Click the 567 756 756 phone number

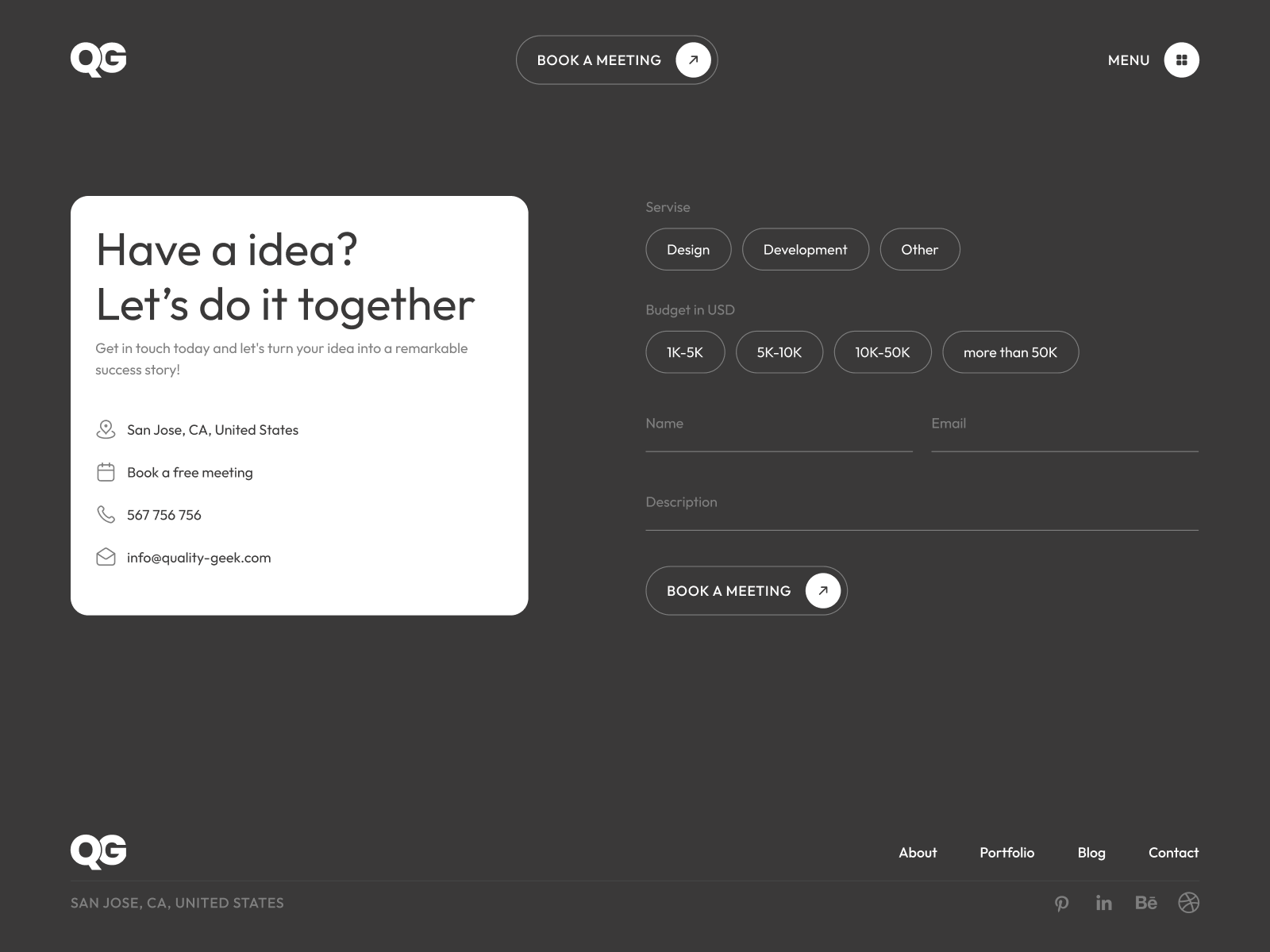point(164,515)
